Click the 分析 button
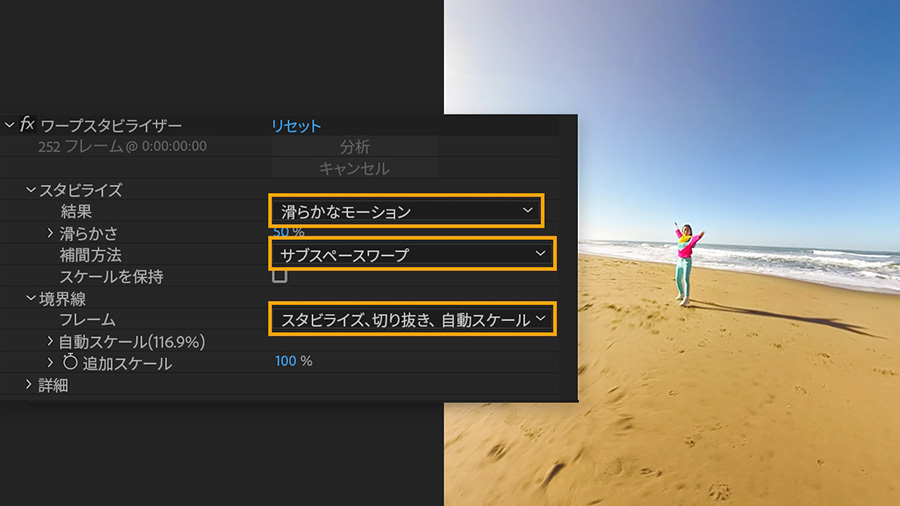The width and height of the screenshot is (900, 506). click(355, 147)
